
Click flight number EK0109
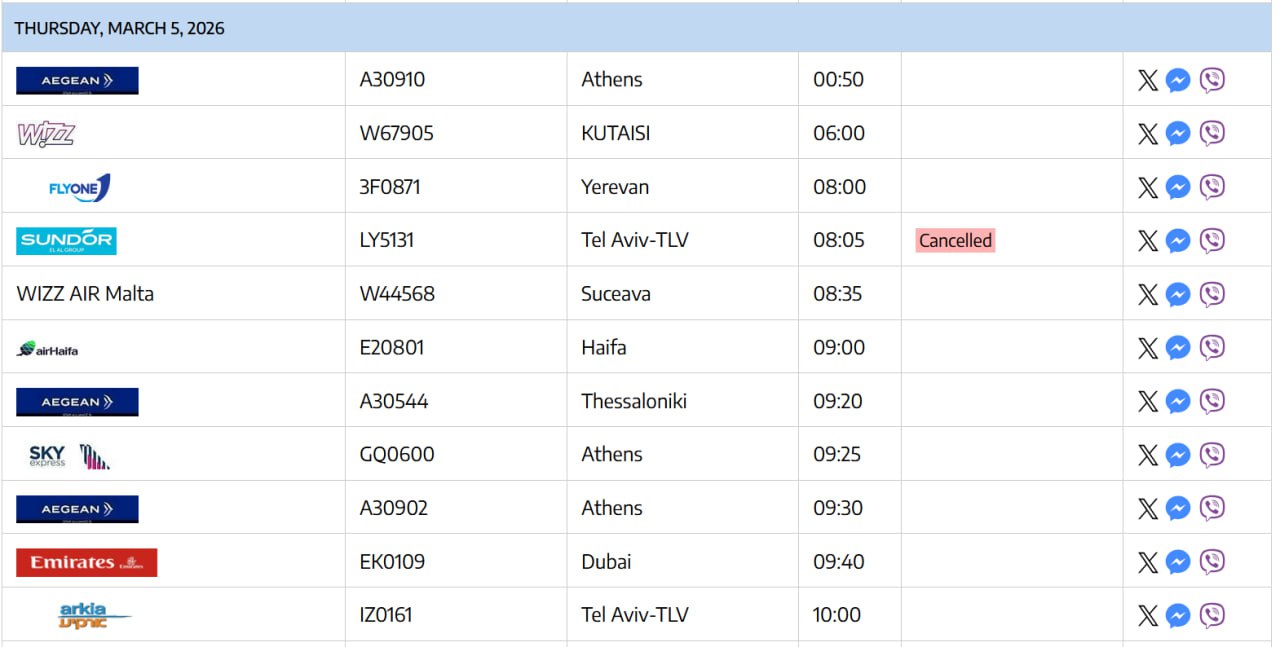392,562
